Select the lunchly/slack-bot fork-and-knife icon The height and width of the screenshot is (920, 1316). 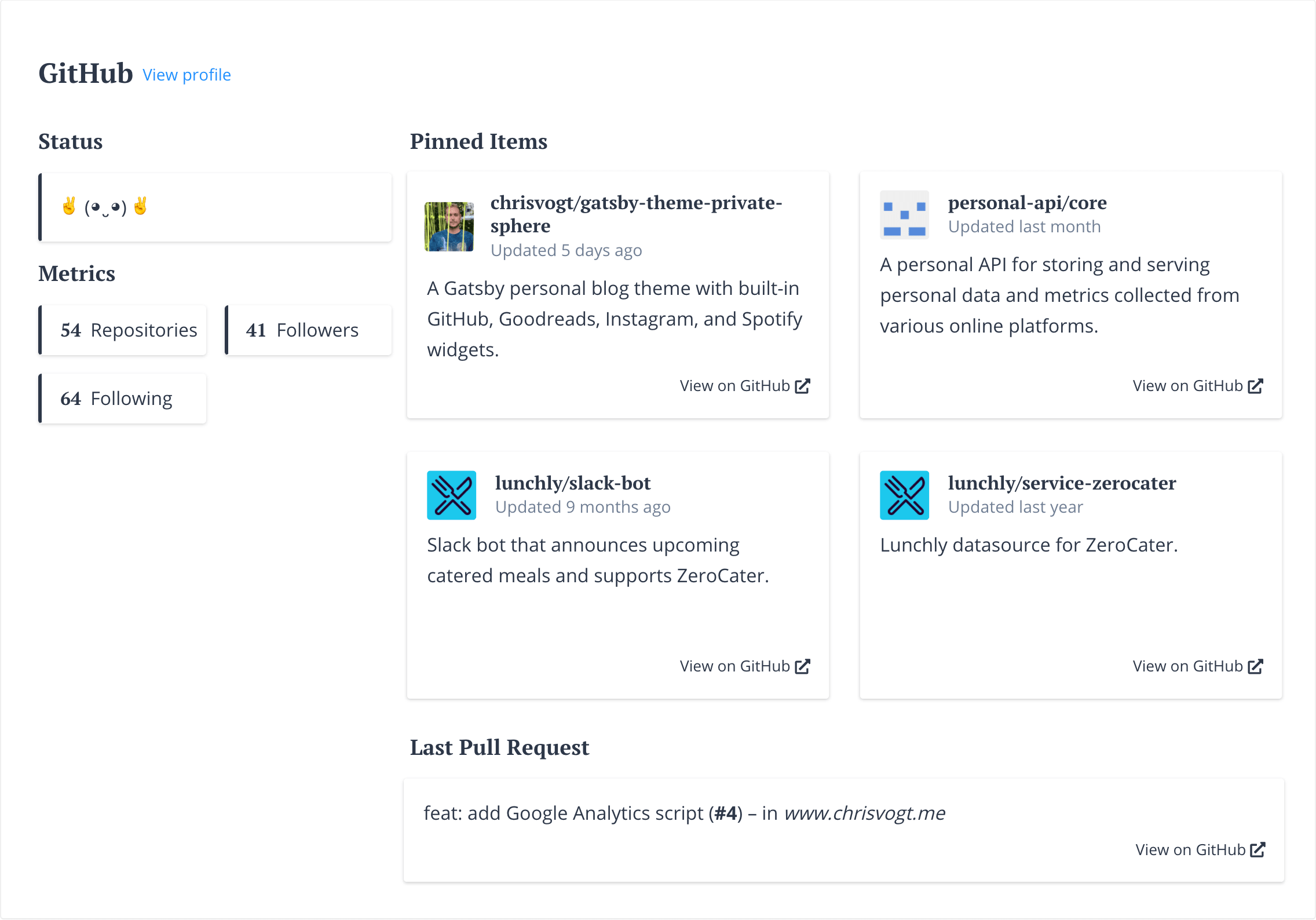pos(451,495)
